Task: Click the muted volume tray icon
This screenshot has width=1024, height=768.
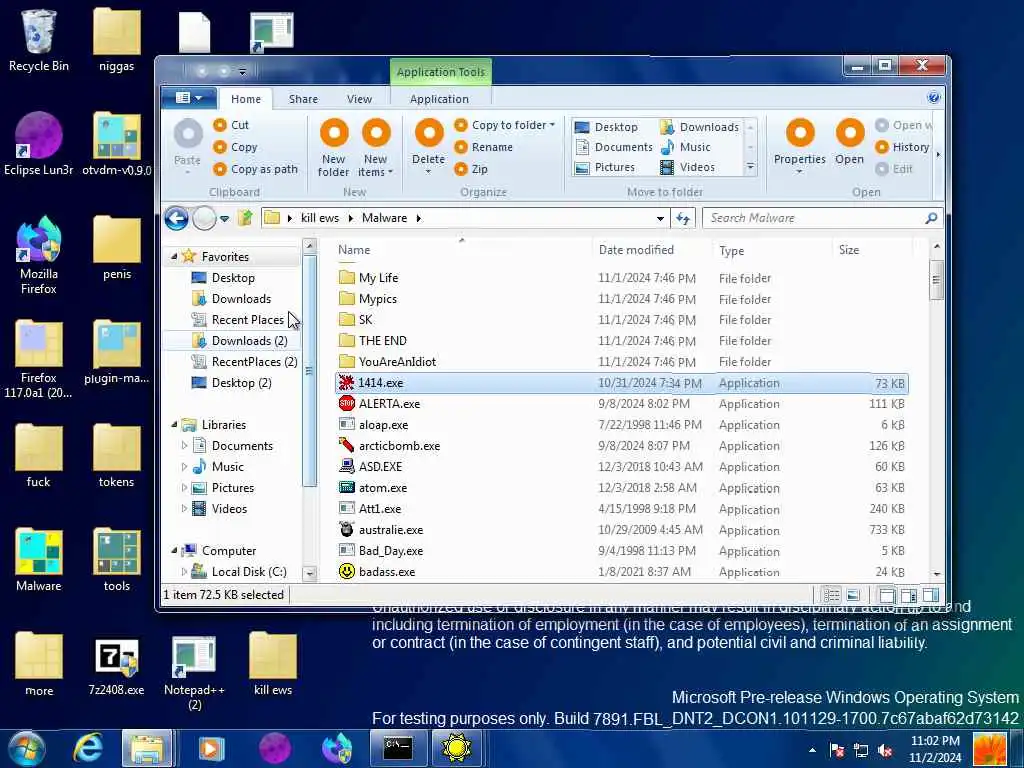Action: click(885, 750)
